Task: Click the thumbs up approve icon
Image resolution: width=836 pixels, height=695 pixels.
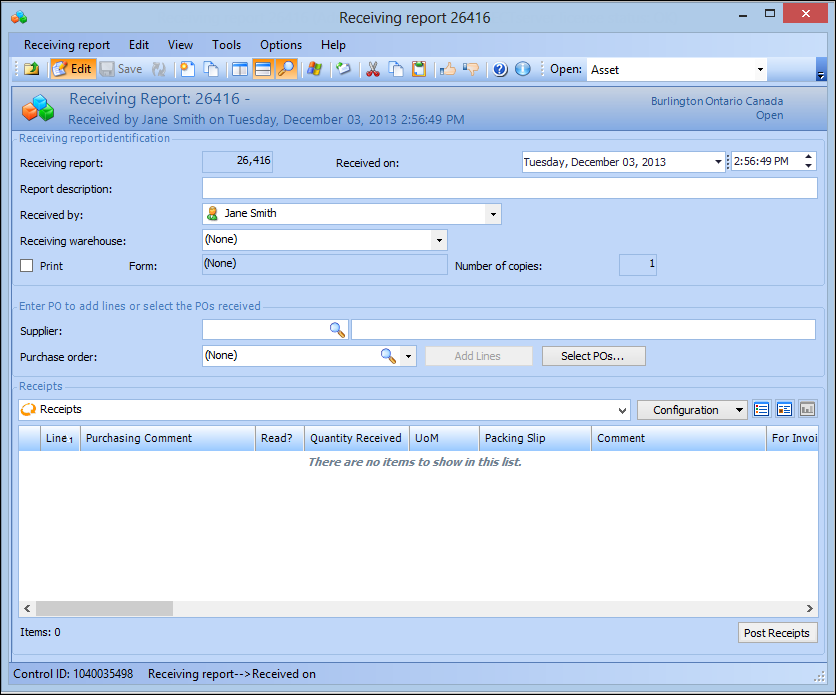Action: (x=447, y=69)
